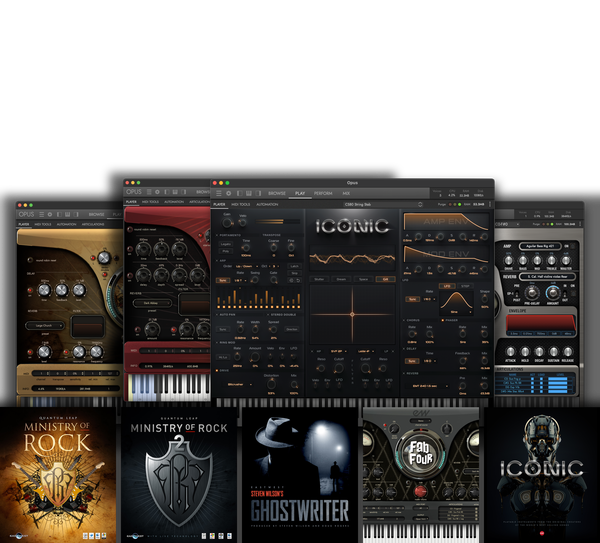This screenshot has height=543, width=600.
Task: Click the velocity level meter bar beside Velo
Action: [278, 221]
